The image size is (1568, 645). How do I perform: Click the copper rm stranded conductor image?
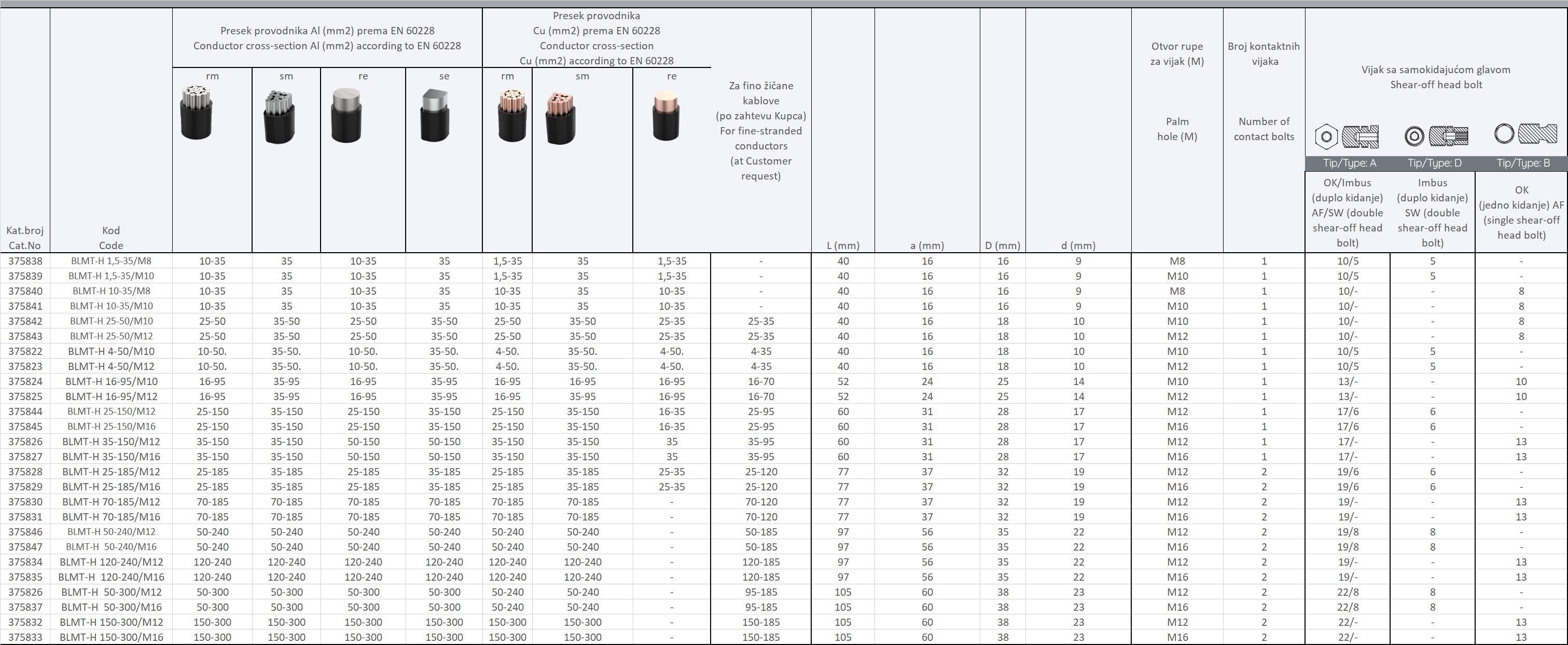point(512,116)
